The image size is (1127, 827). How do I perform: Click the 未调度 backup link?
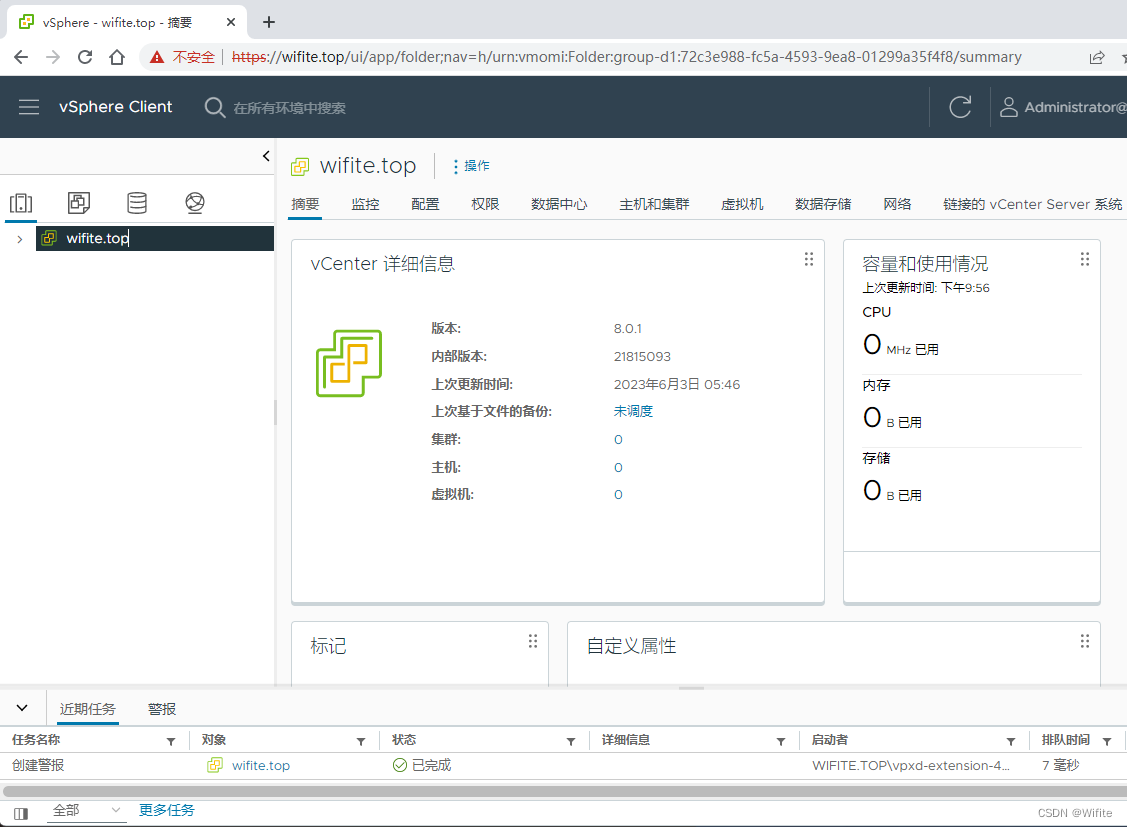pyautogui.click(x=633, y=411)
